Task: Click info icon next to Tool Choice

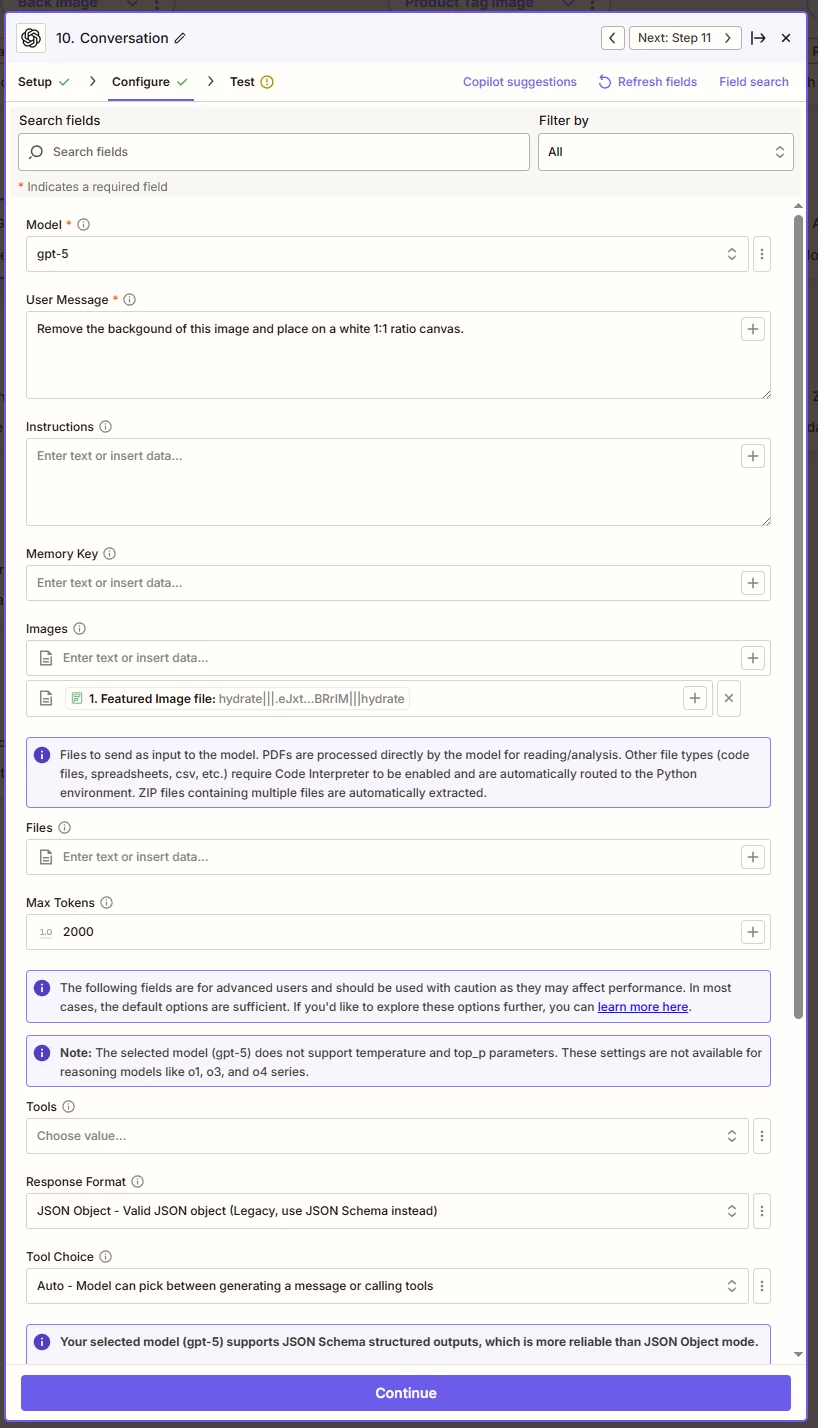Action: point(106,1257)
